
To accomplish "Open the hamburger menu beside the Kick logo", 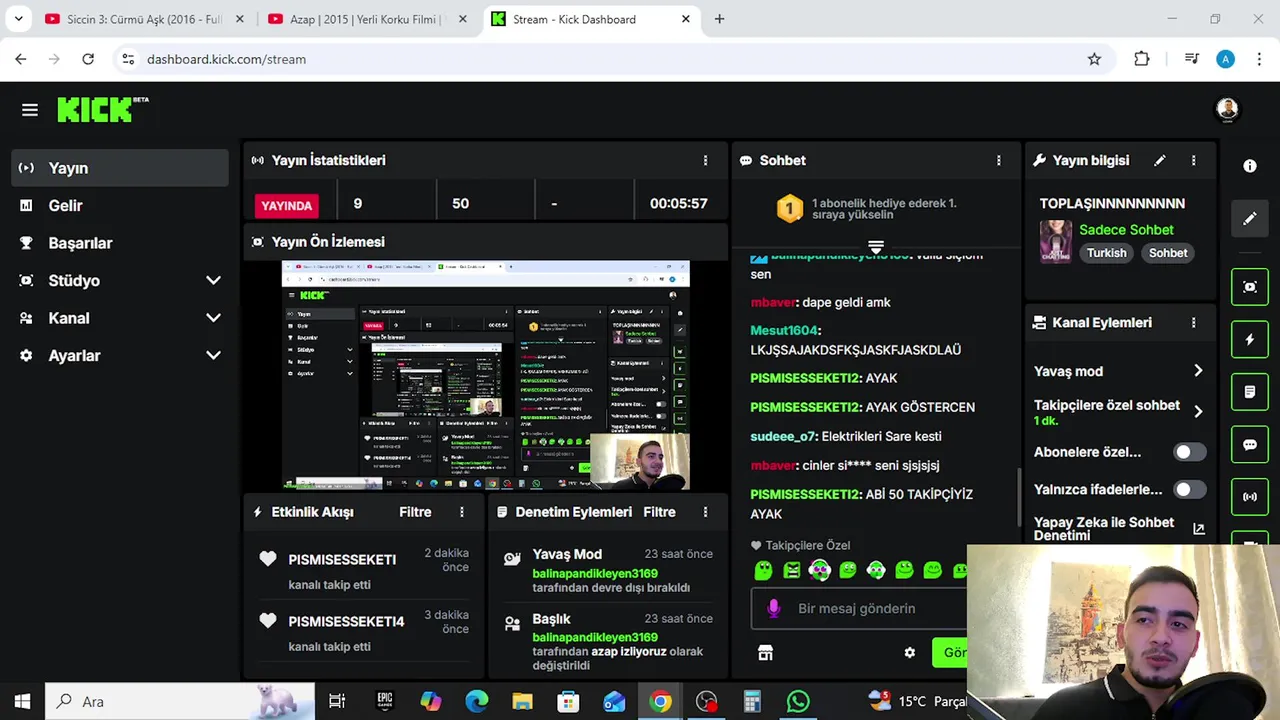I will tap(30, 110).
